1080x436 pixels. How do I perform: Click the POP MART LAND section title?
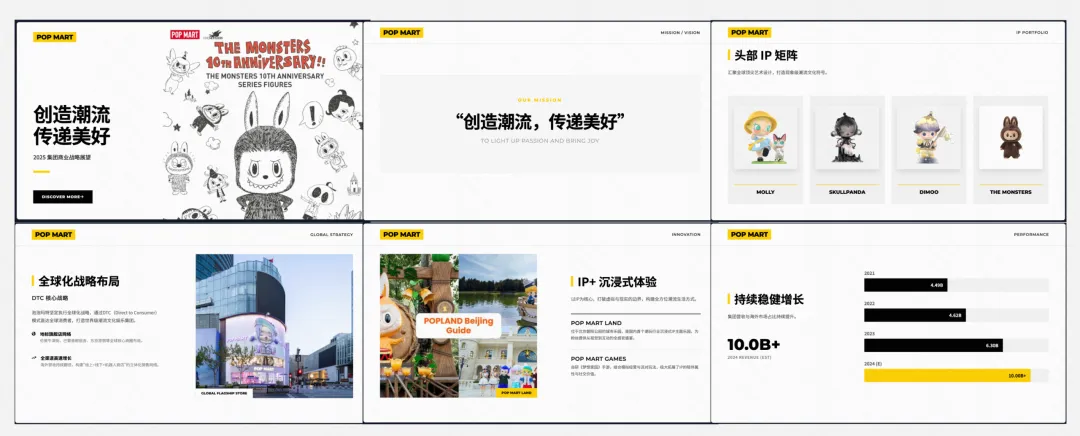tap(596, 323)
